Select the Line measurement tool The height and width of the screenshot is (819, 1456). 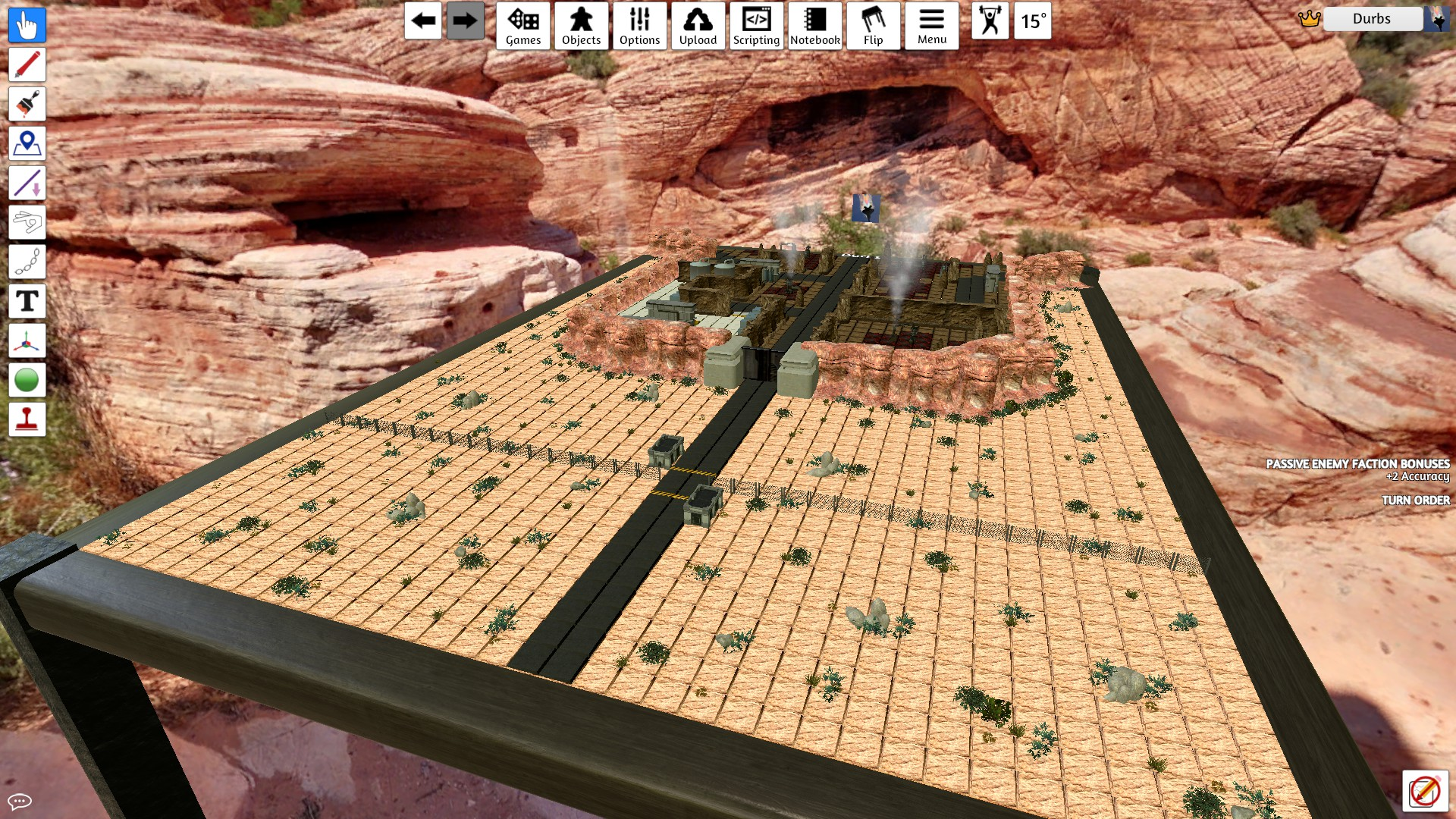coord(27,183)
